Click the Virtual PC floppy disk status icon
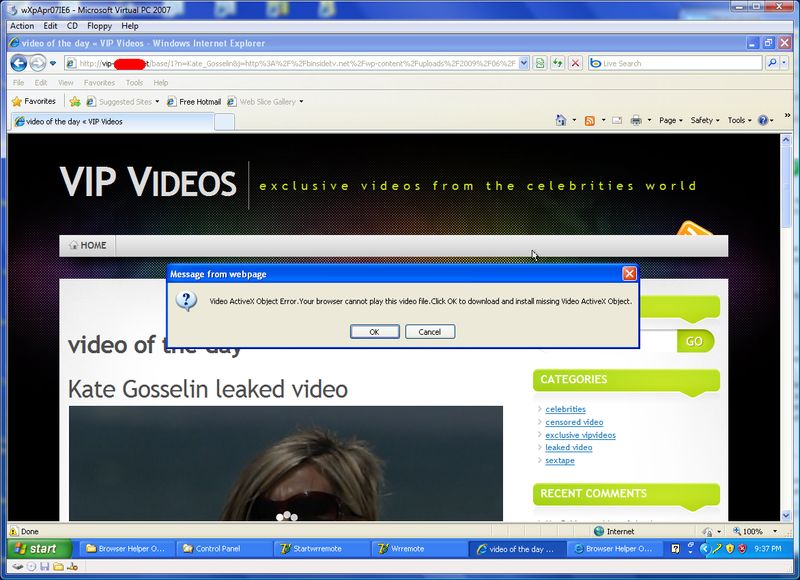Screen dimensions: 800x580 (x=45, y=567)
